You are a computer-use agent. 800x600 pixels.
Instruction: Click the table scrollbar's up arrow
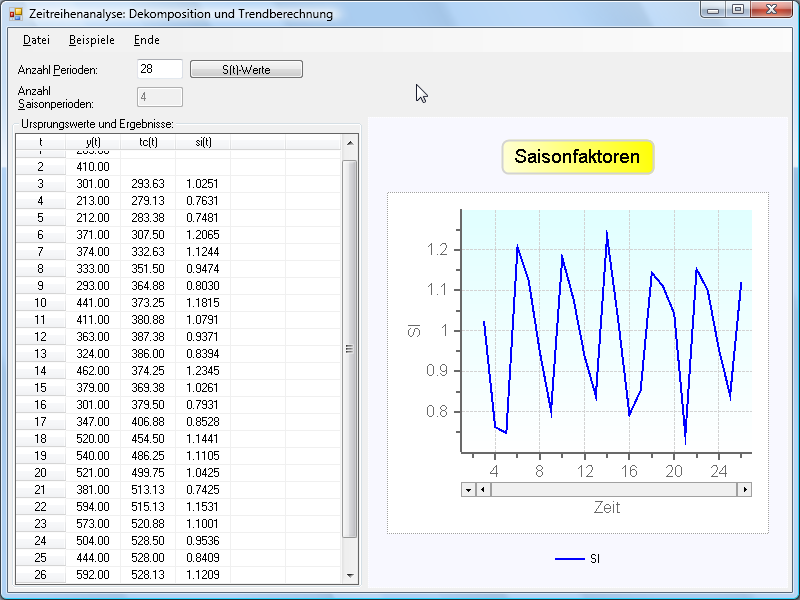pyautogui.click(x=350, y=143)
